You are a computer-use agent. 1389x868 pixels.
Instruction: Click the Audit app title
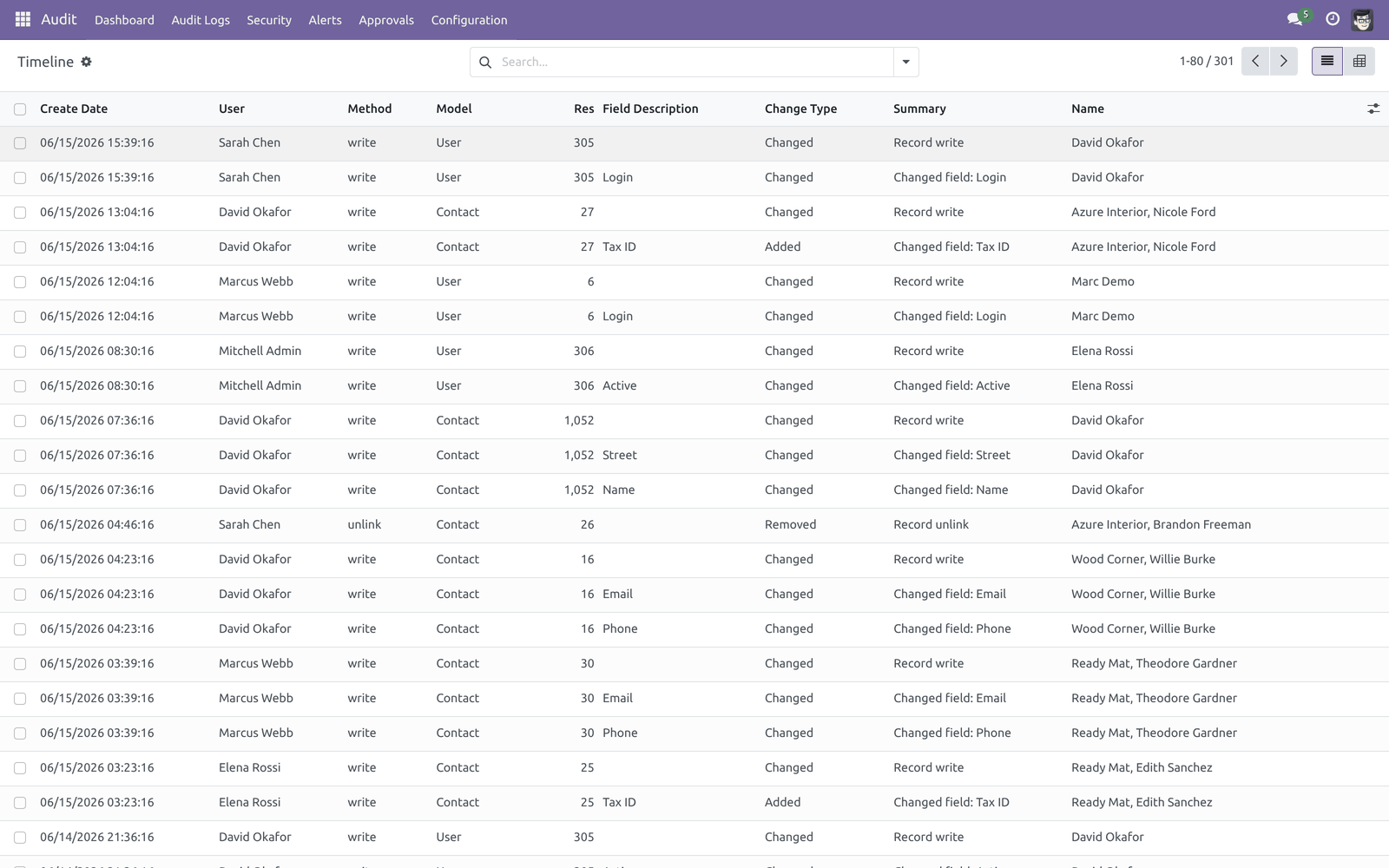(x=59, y=19)
